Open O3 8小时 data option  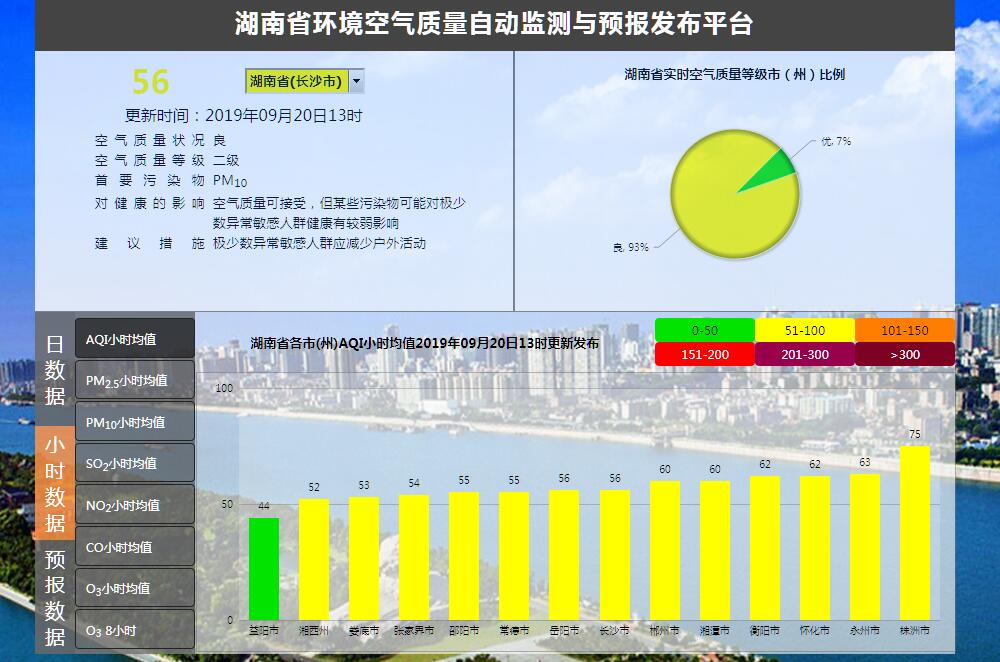(135, 630)
